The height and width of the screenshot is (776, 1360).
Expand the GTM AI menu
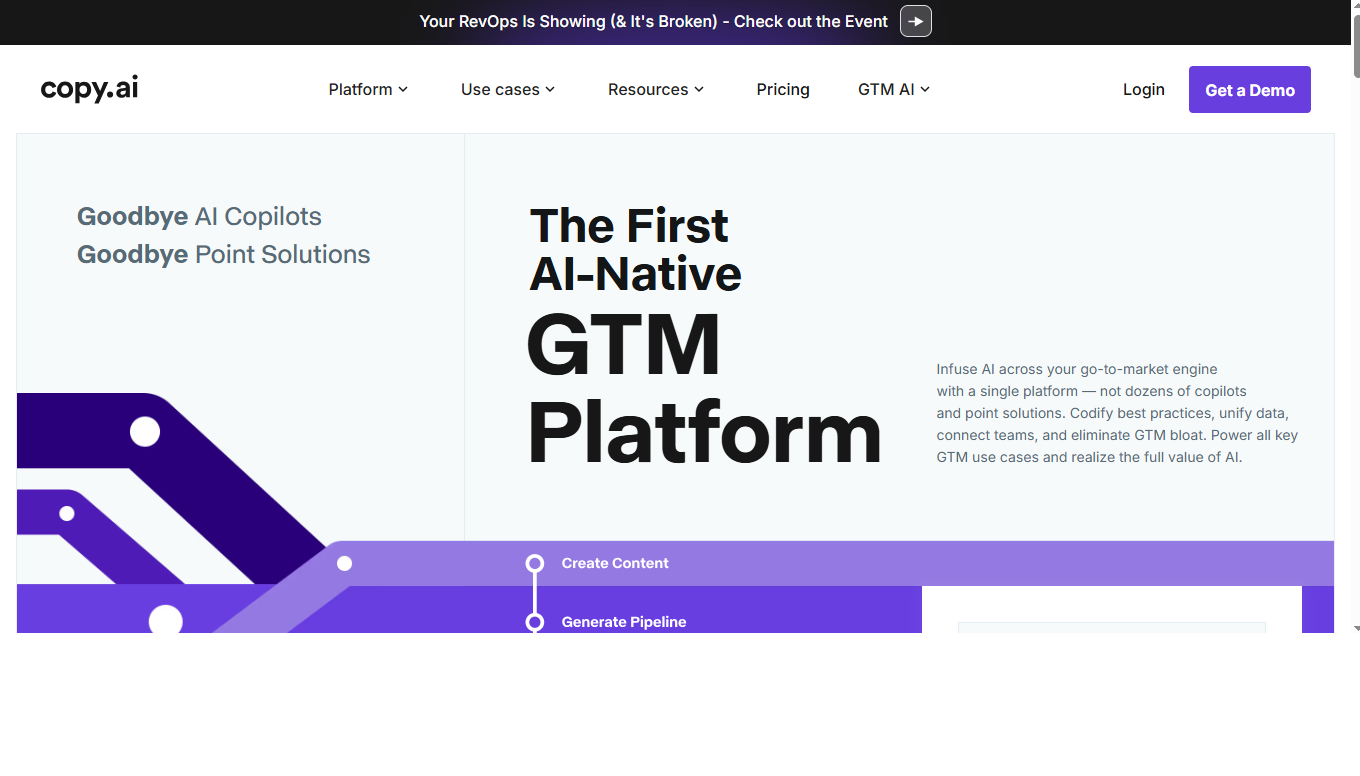(x=894, y=89)
